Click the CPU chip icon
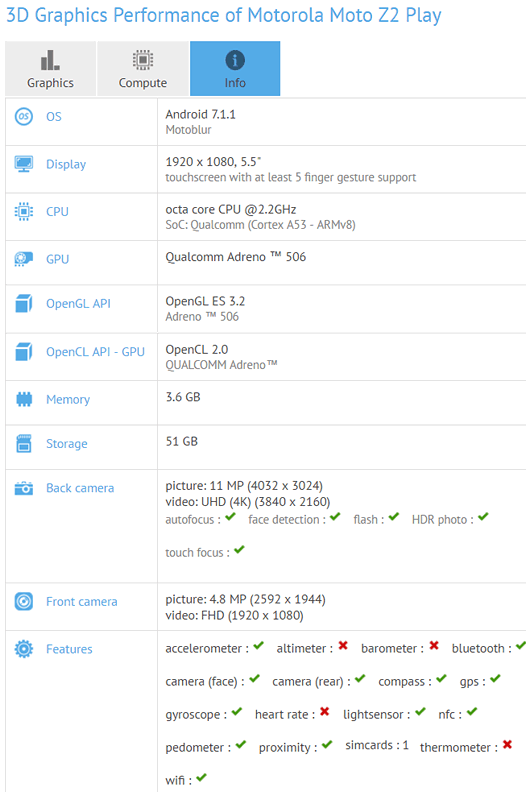This screenshot has height=792, width=526. pyautogui.click(x=24, y=212)
